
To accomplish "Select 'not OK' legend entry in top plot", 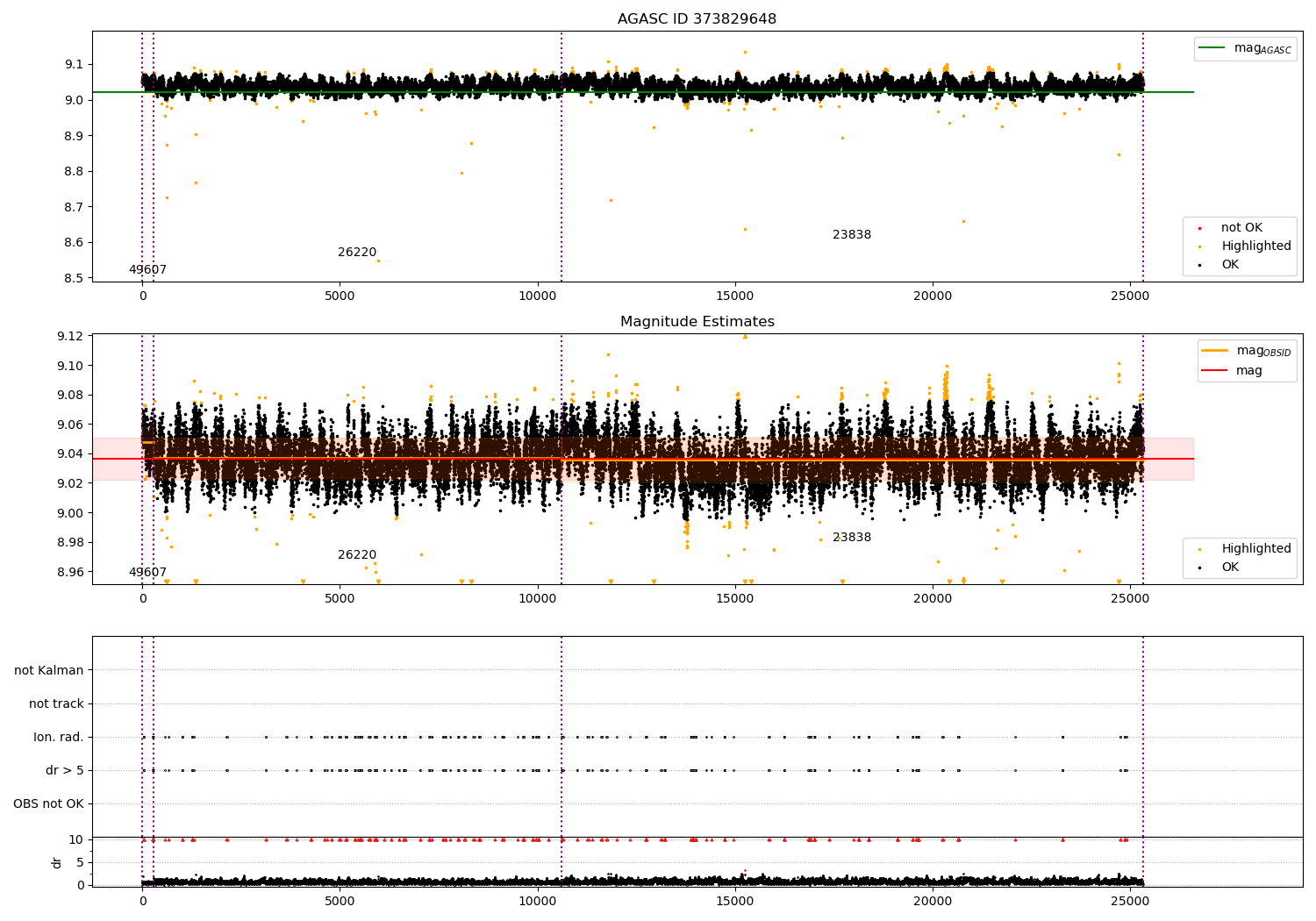I will point(1241,228).
